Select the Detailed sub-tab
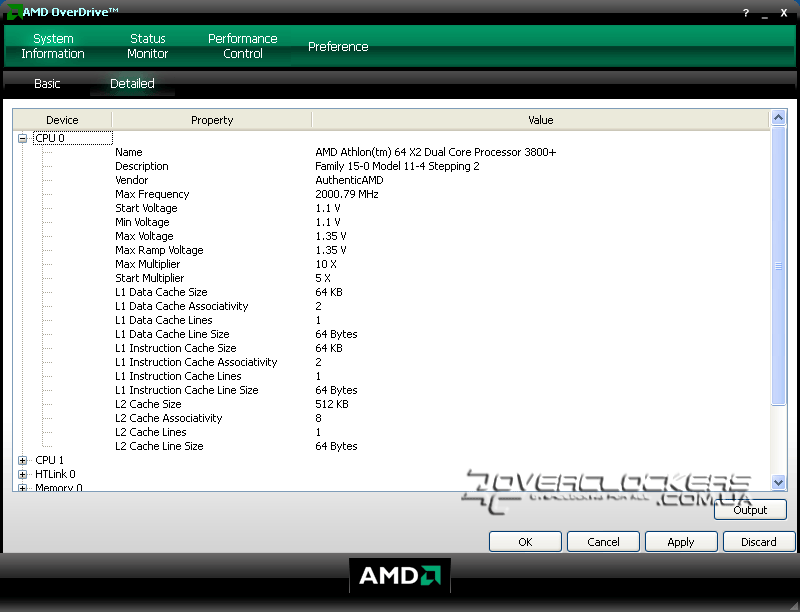800x612 pixels. [132, 84]
